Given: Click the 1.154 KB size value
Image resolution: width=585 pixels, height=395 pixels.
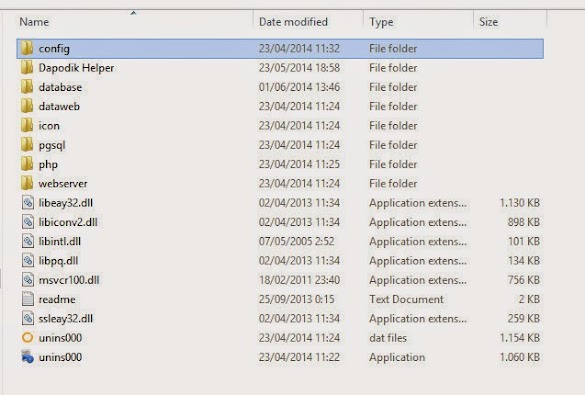Looking at the screenshot, I should click(x=520, y=338).
